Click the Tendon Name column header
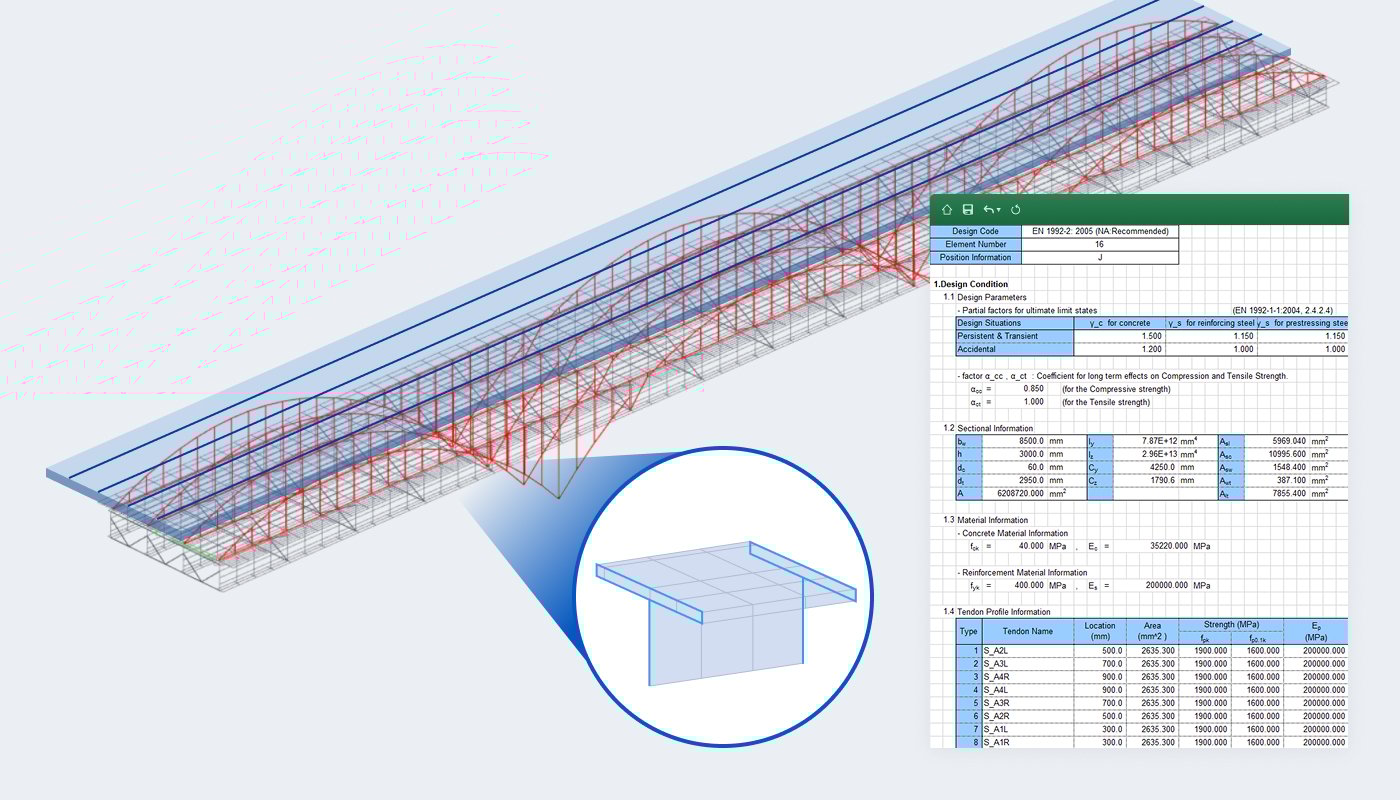Screen dimensions: 1400x800 [x=1030, y=631]
